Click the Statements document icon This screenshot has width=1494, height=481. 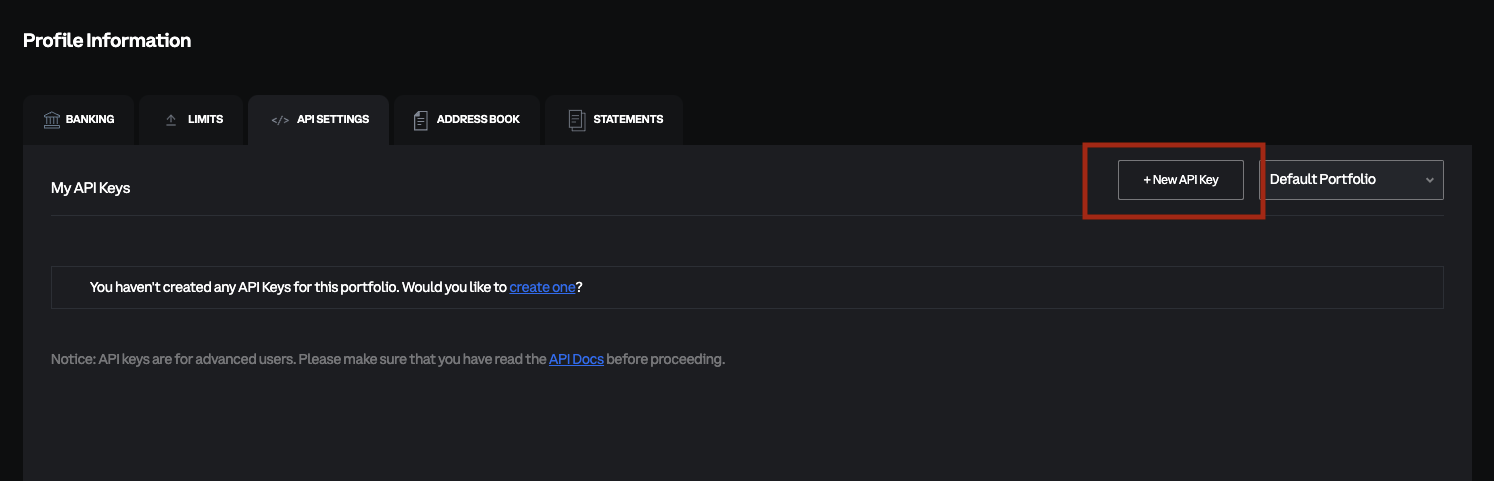pos(577,120)
